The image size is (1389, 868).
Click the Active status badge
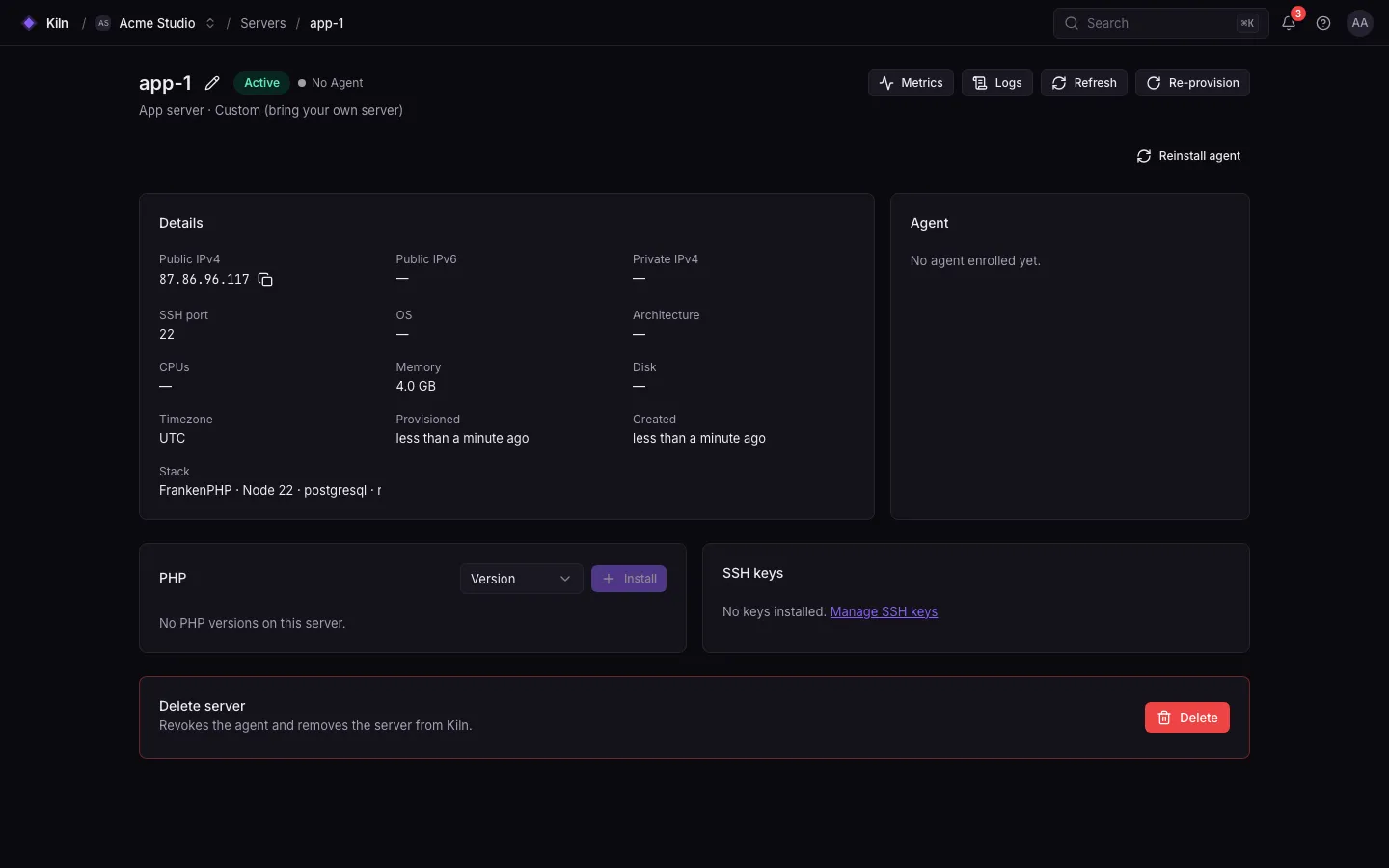pyautogui.click(x=261, y=83)
